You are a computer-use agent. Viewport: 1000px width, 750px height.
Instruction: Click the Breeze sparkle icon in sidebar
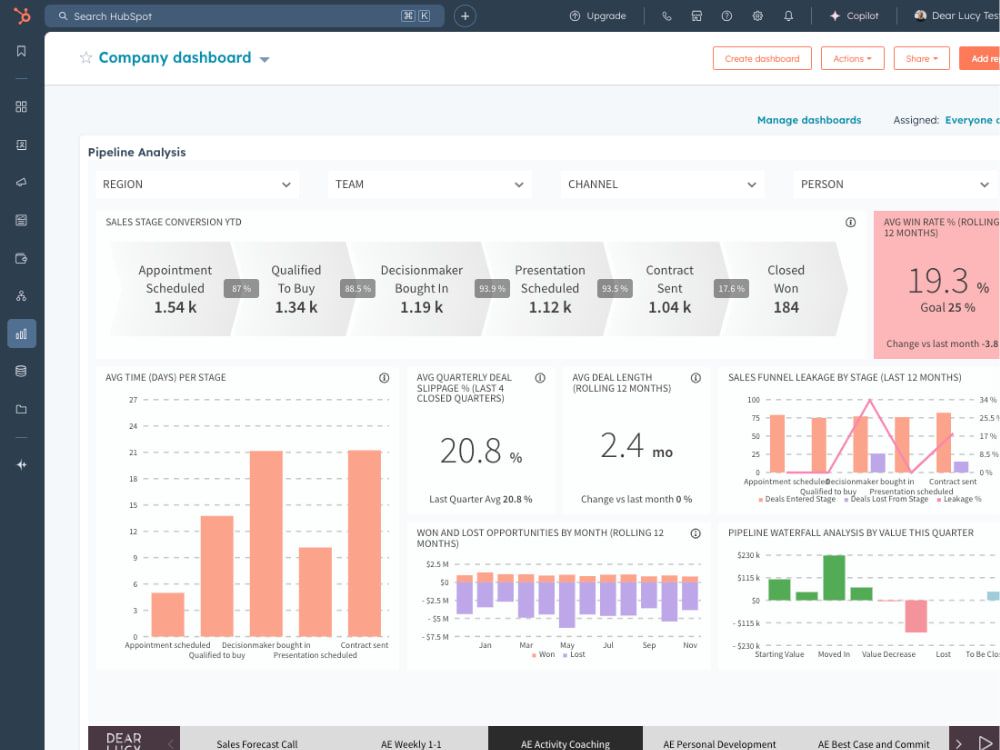coord(21,465)
